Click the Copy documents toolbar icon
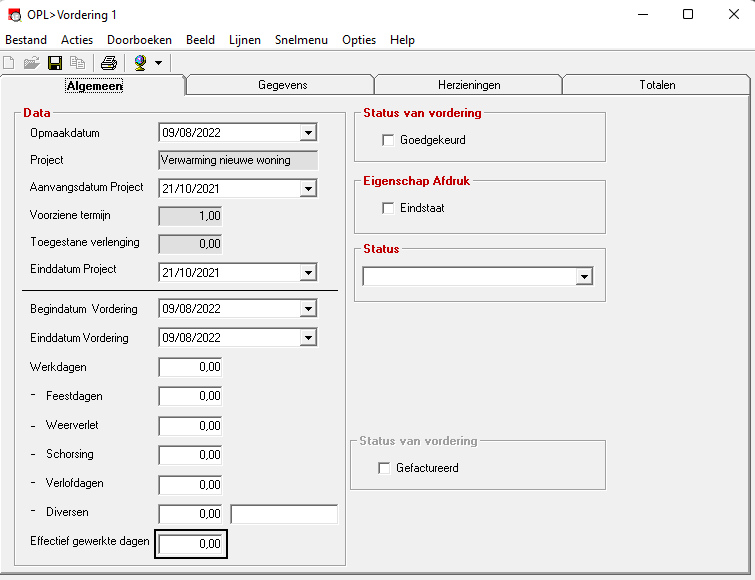Image resolution: width=755 pixels, height=580 pixels. tap(77, 63)
